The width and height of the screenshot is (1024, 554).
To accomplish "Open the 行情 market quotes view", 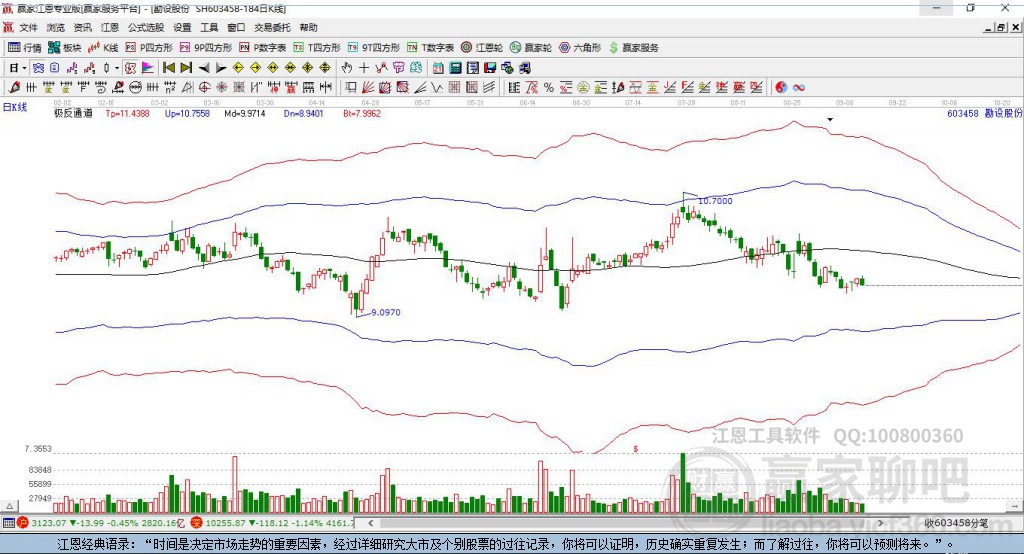I will (24, 48).
